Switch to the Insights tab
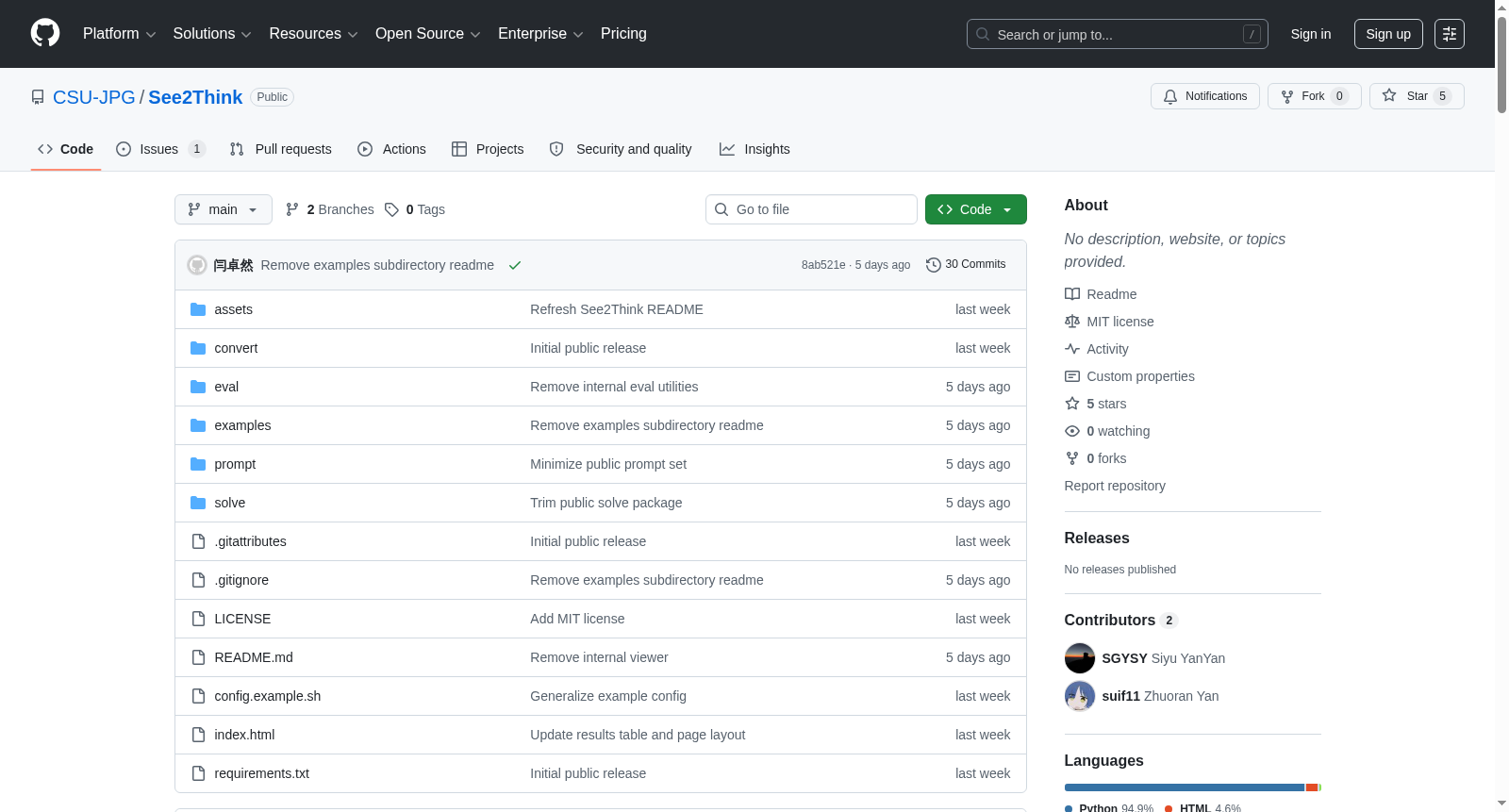 pos(754,149)
